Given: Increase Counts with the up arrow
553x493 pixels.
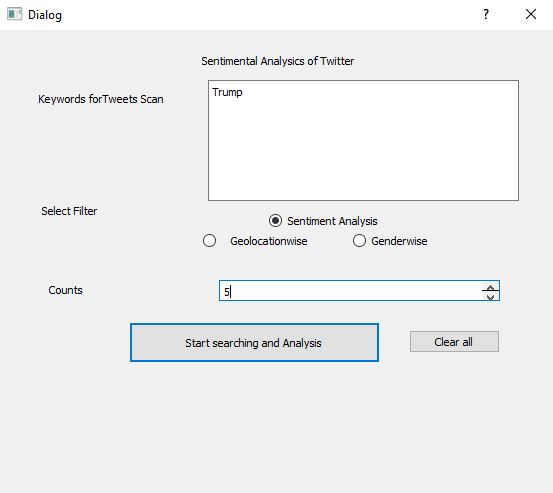Looking at the screenshot, I should 490,286.
